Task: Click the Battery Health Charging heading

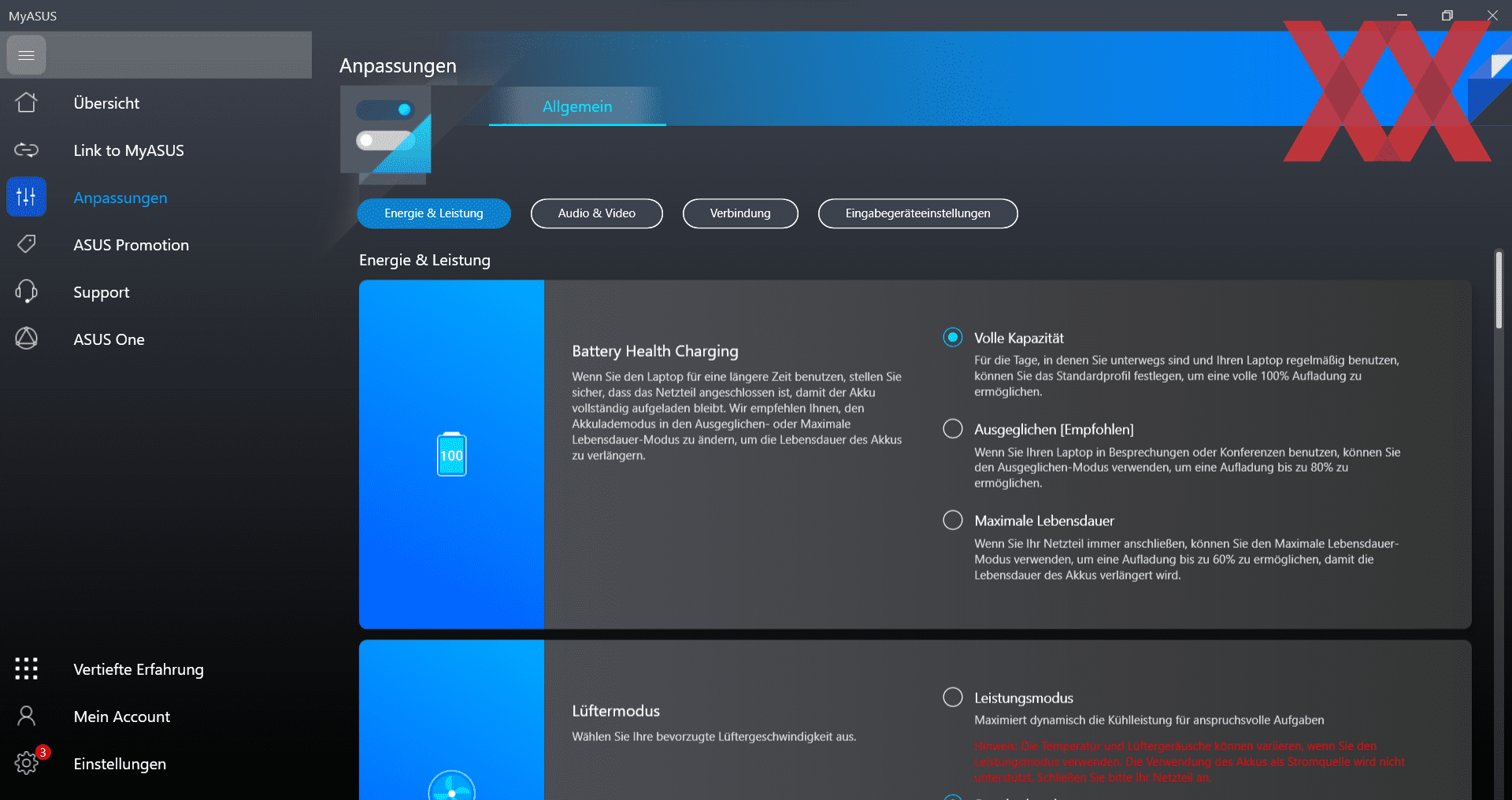Action: 655,351
